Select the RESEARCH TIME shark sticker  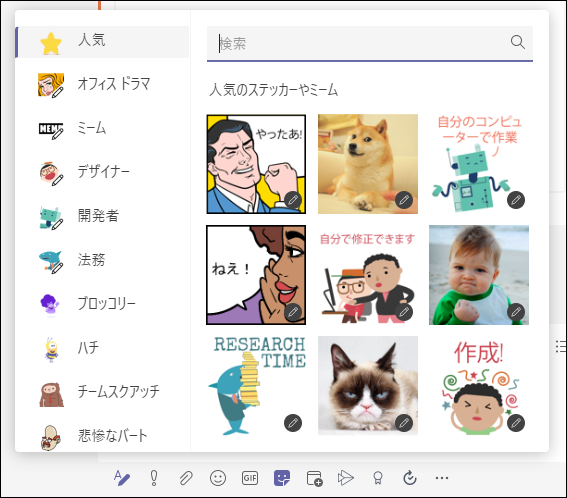(256, 386)
